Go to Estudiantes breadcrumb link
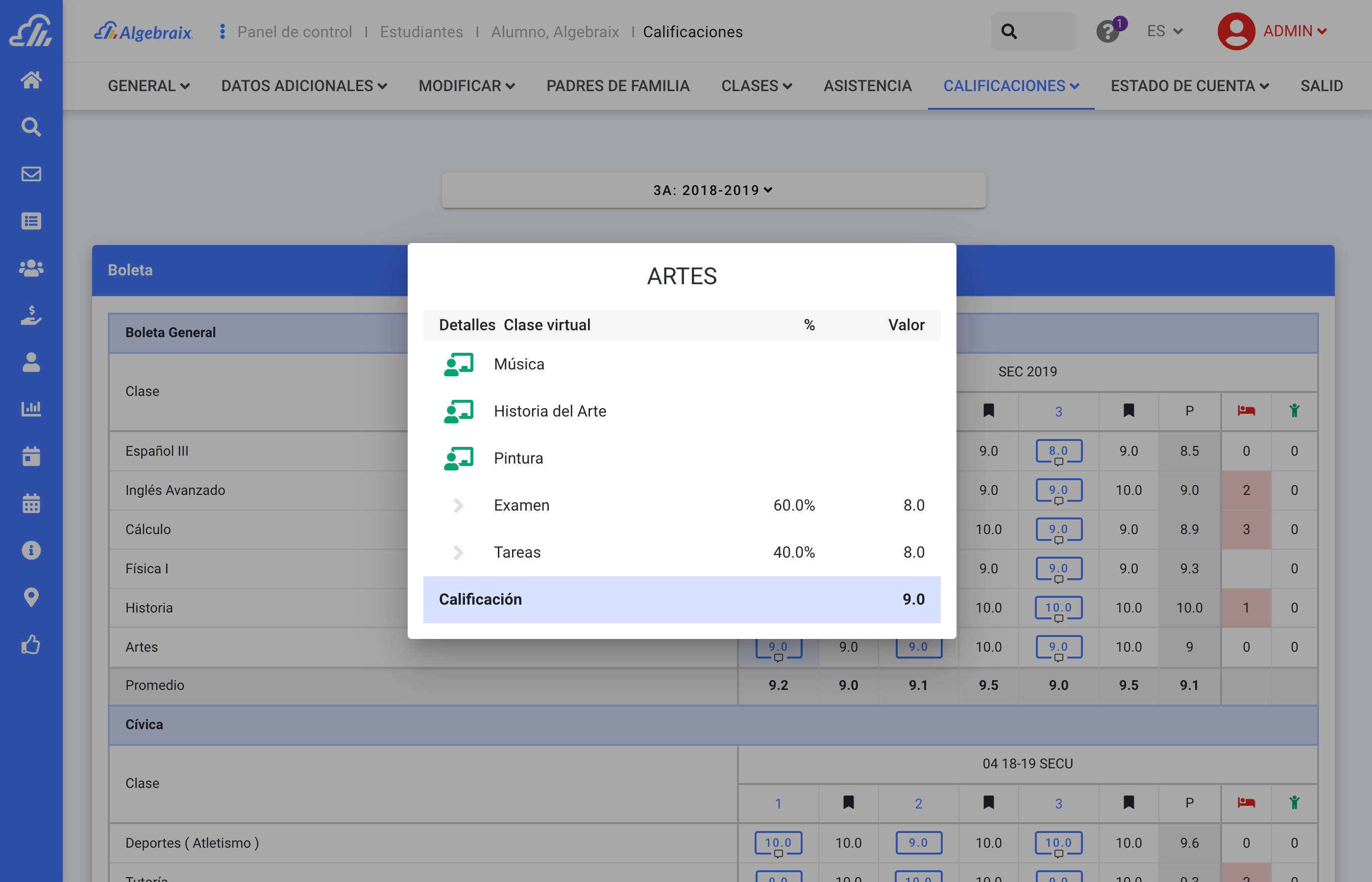Screen dimensions: 1372x882 tap(421, 32)
